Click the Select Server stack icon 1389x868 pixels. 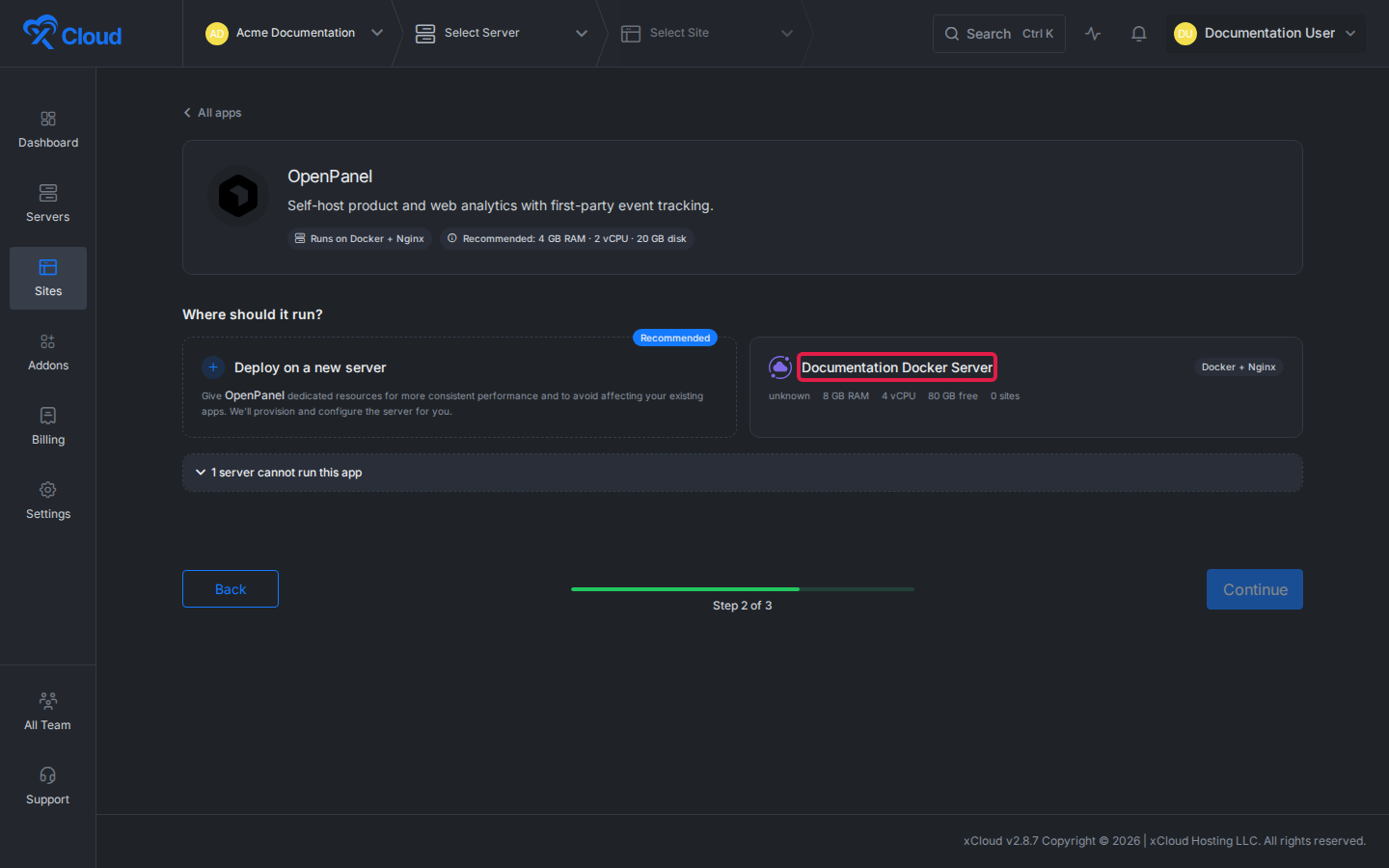(x=425, y=34)
